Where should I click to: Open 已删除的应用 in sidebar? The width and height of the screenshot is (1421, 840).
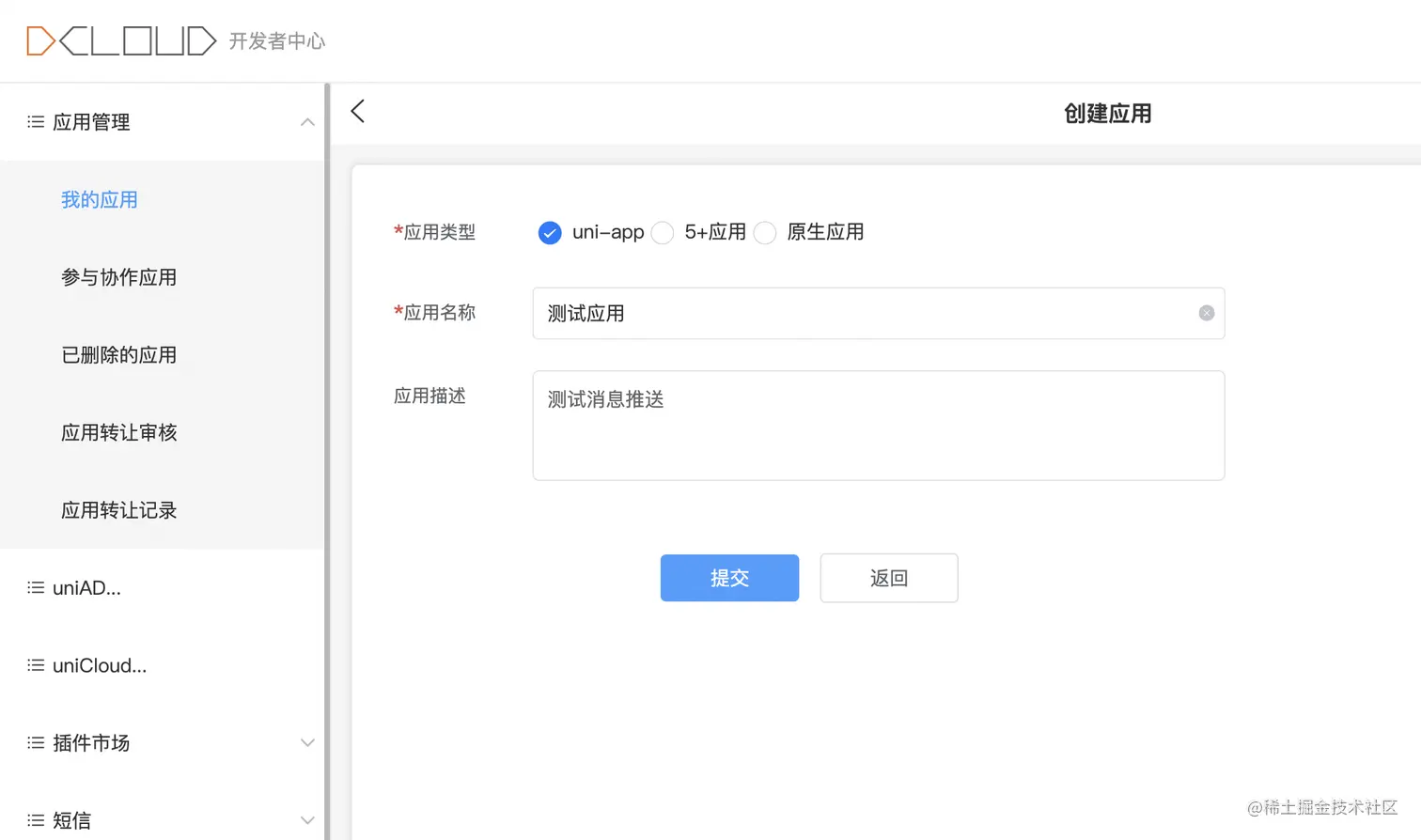coord(119,355)
